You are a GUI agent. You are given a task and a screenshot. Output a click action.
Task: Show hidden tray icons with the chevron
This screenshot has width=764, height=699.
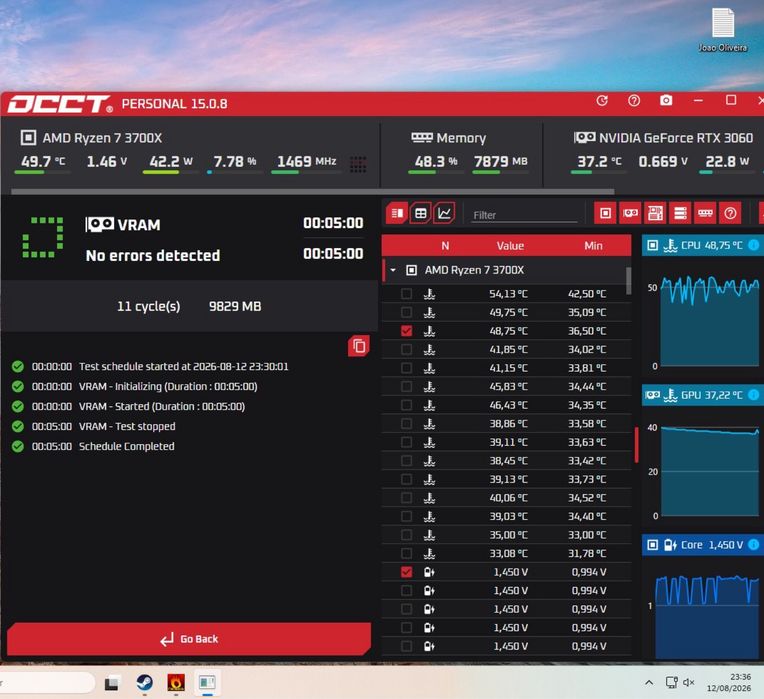tap(649, 682)
